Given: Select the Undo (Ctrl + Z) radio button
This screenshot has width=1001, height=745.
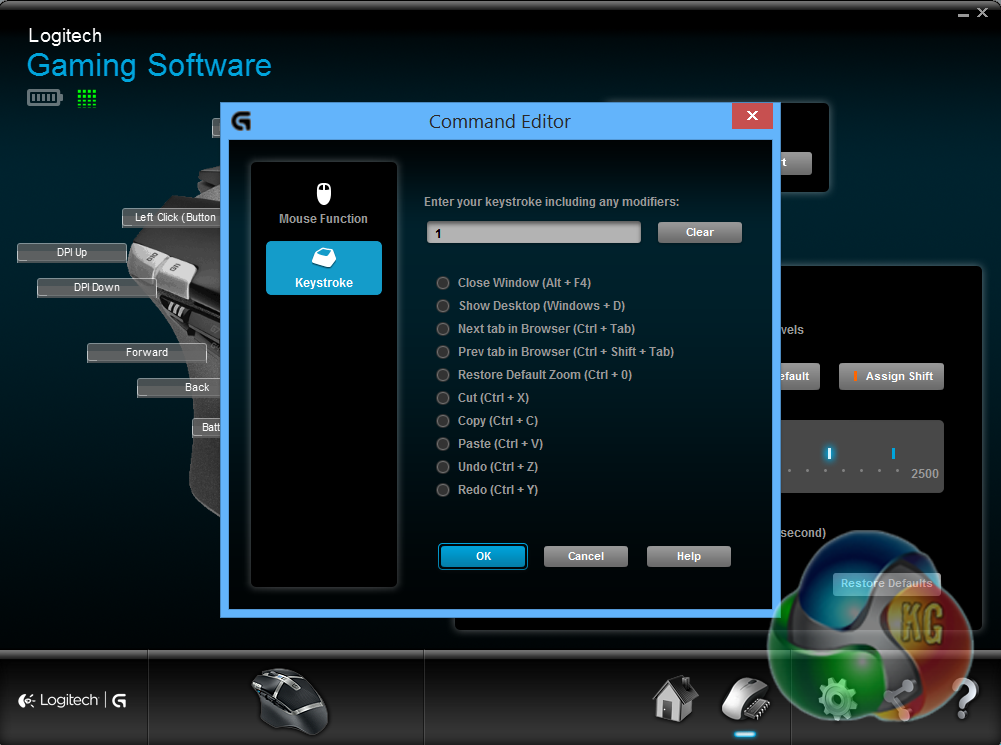Looking at the screenshot, I should (443, 467).
